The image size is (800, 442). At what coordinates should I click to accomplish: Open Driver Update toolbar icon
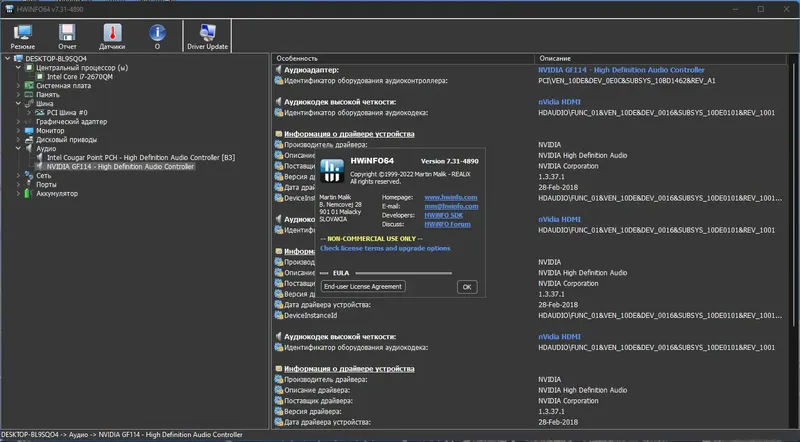(208, 33)
